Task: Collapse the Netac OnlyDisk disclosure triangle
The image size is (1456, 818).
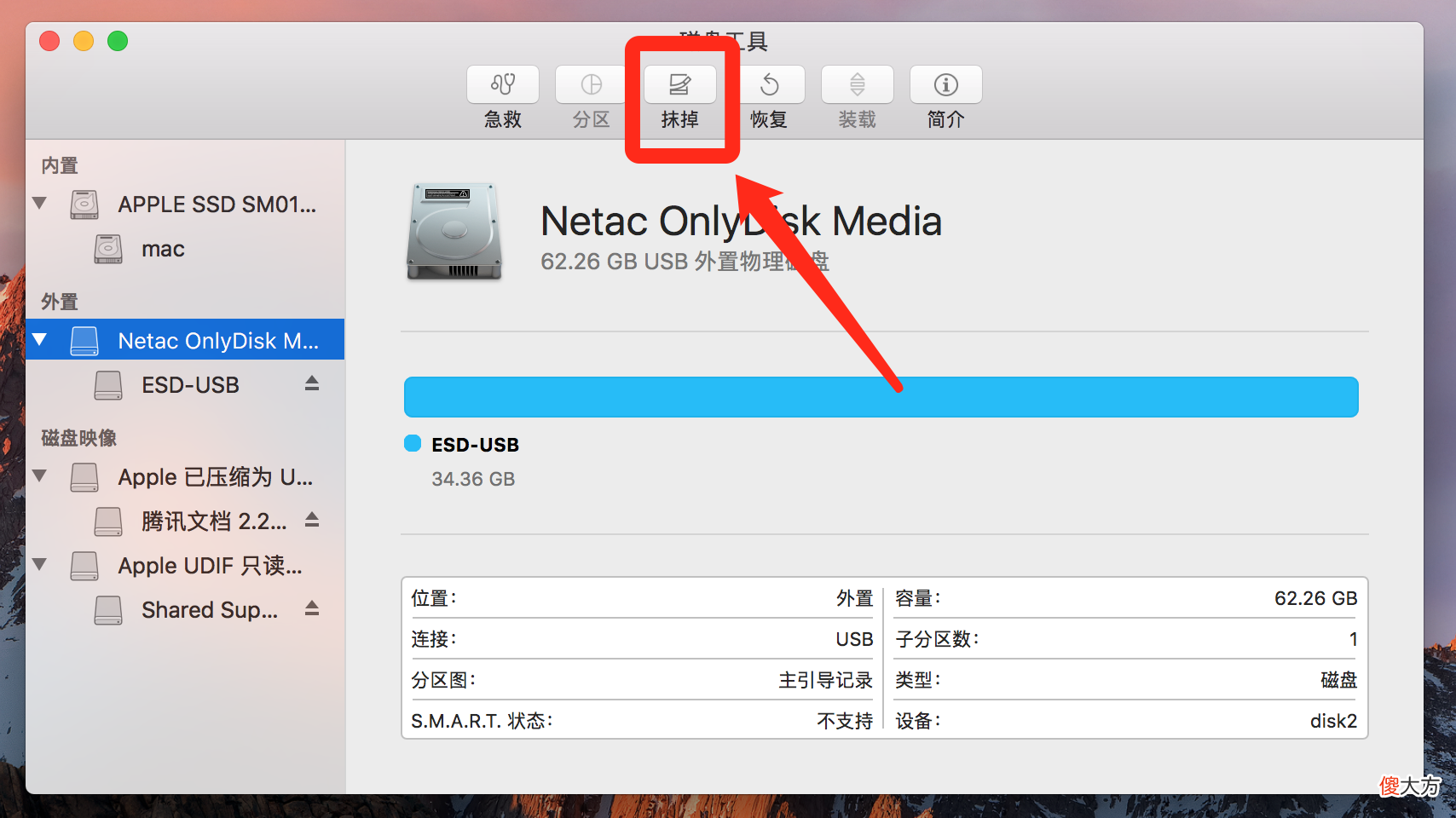Action: click(39, 339)
